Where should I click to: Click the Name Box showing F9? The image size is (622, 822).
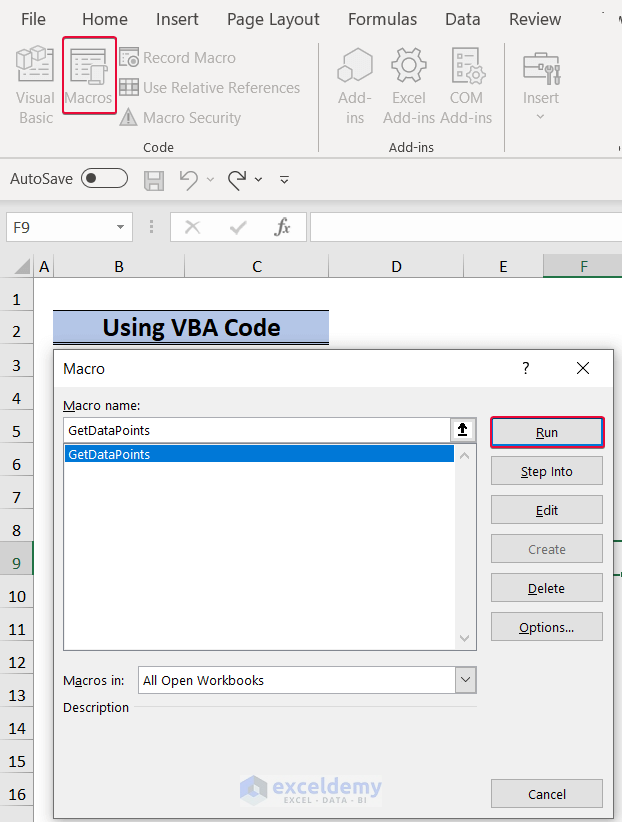coord(69,227)
